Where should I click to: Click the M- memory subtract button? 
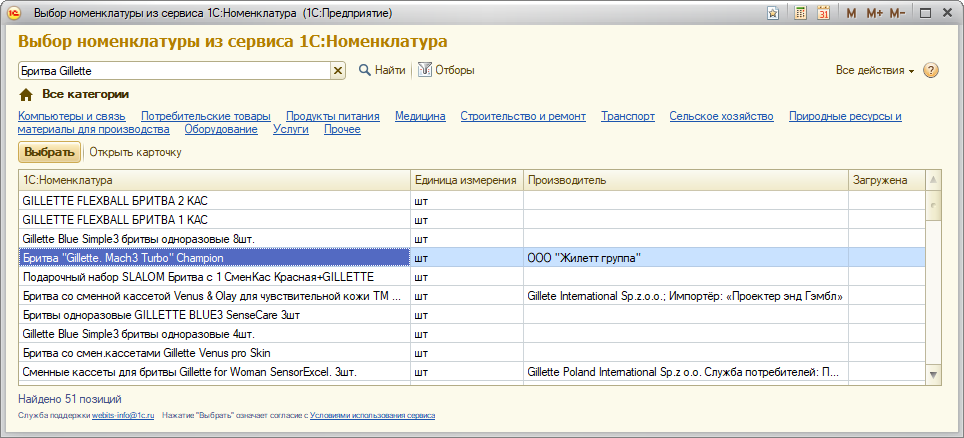897,13
